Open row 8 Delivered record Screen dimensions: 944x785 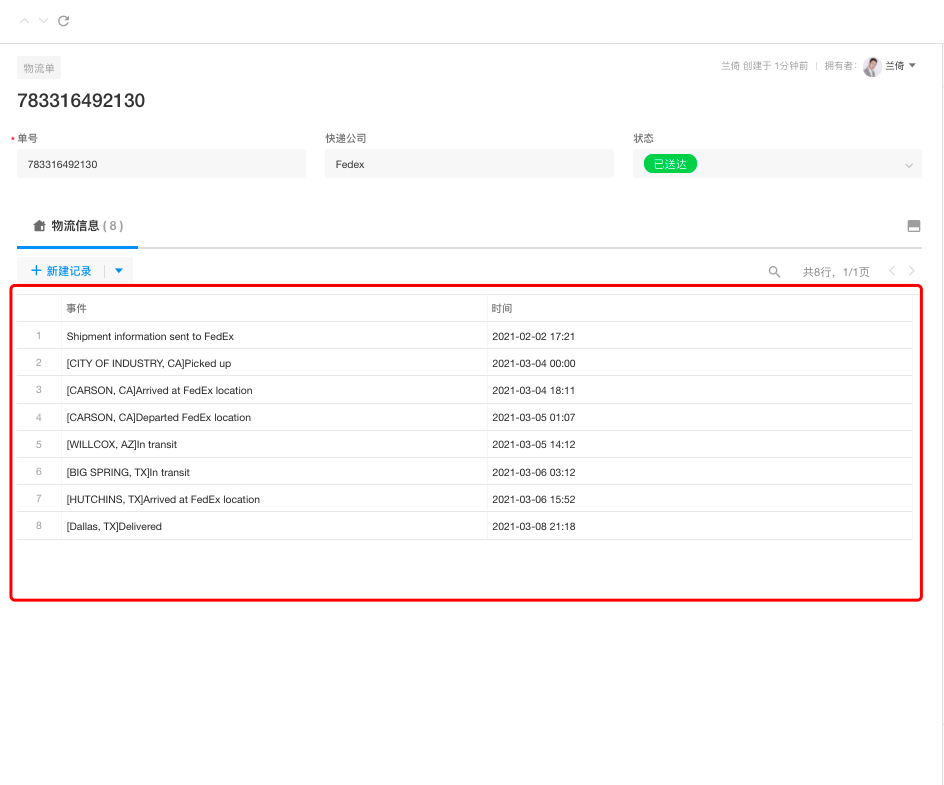pyautogui.click(x=114, y=526)
